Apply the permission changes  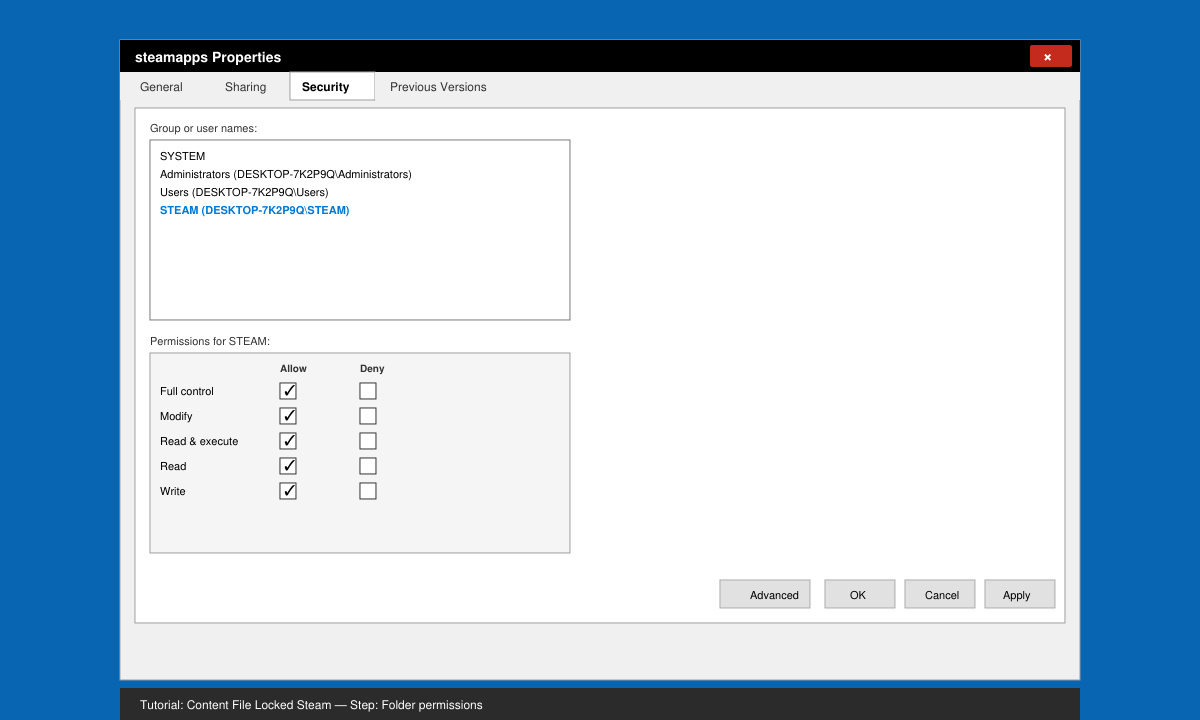(1020, 594)
